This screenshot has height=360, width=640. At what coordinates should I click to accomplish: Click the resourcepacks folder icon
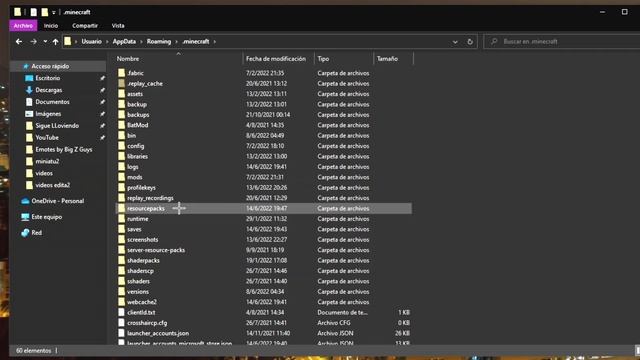coord(122,208)
